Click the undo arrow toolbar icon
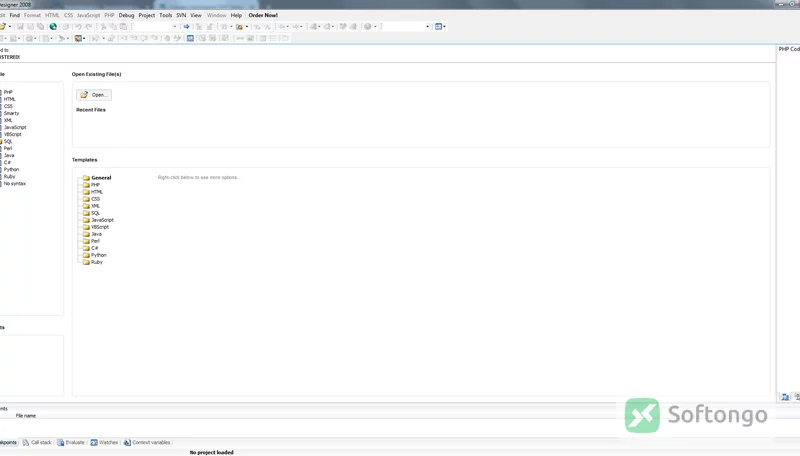This screenshot has width=800, height=456. [x=78, y=27]
